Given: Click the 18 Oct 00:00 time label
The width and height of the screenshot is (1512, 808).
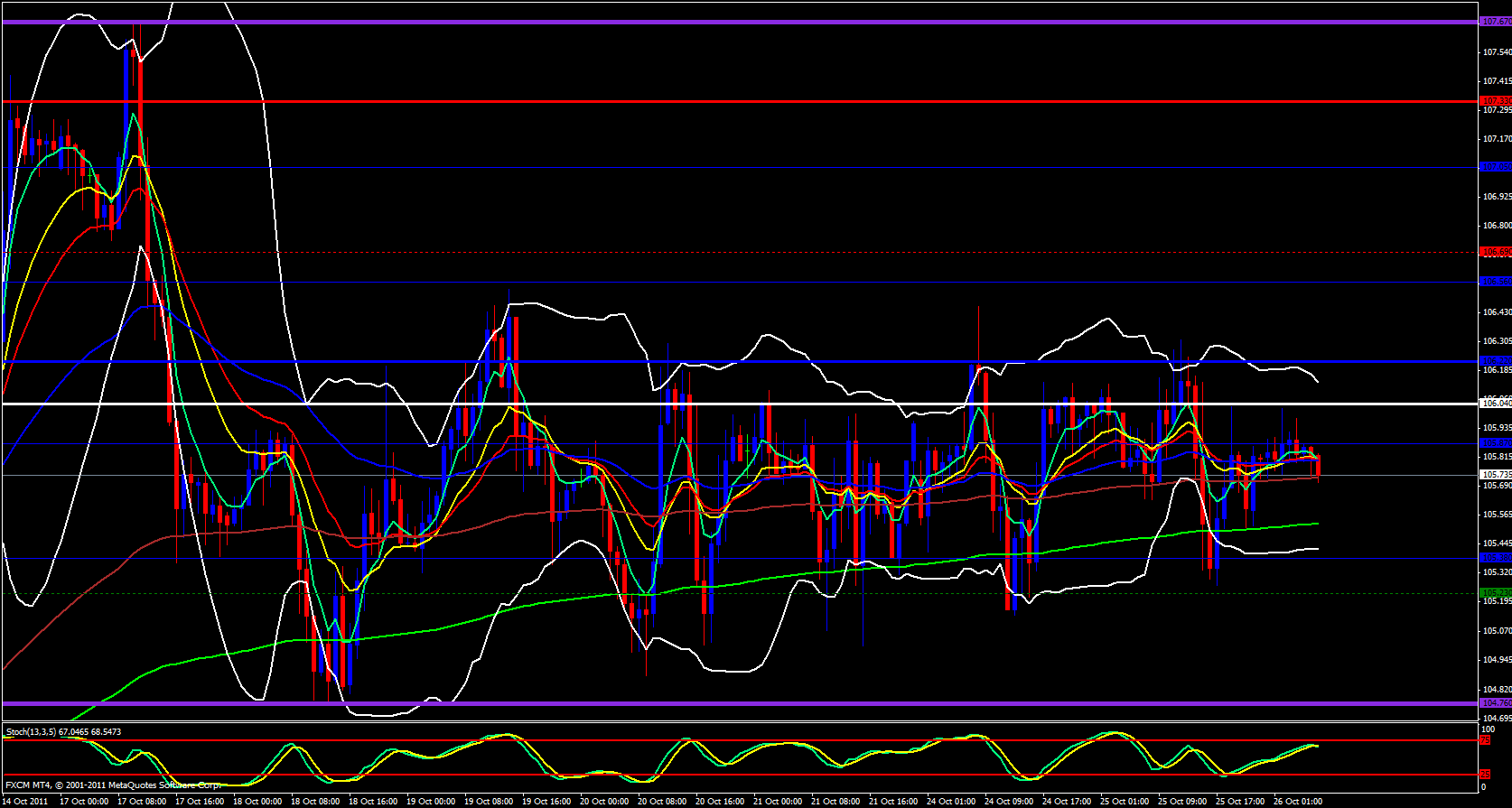Looking at the screenshot, I should click(x=257, y=802).
